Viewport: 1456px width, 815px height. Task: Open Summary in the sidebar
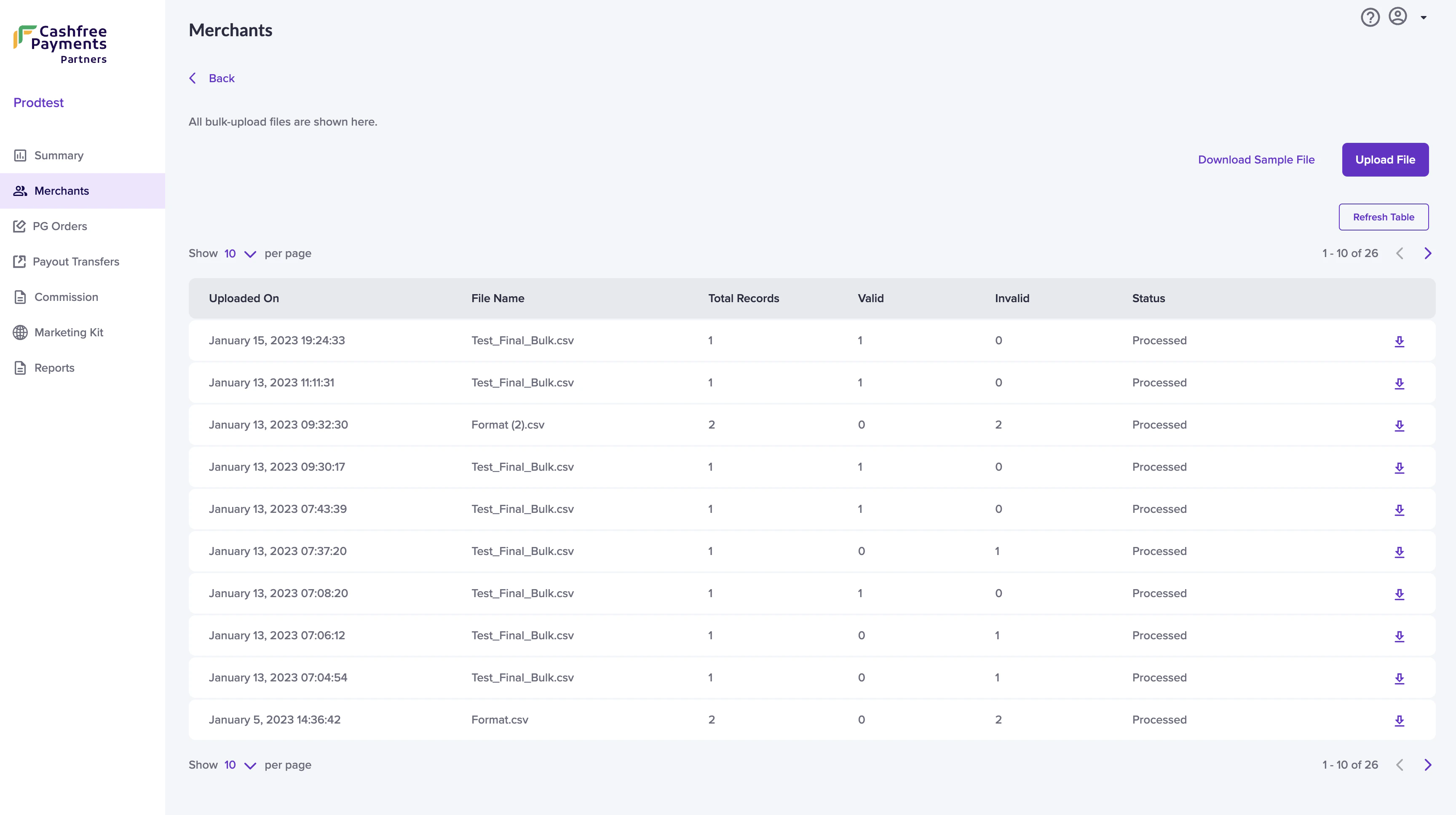[59, 155]
